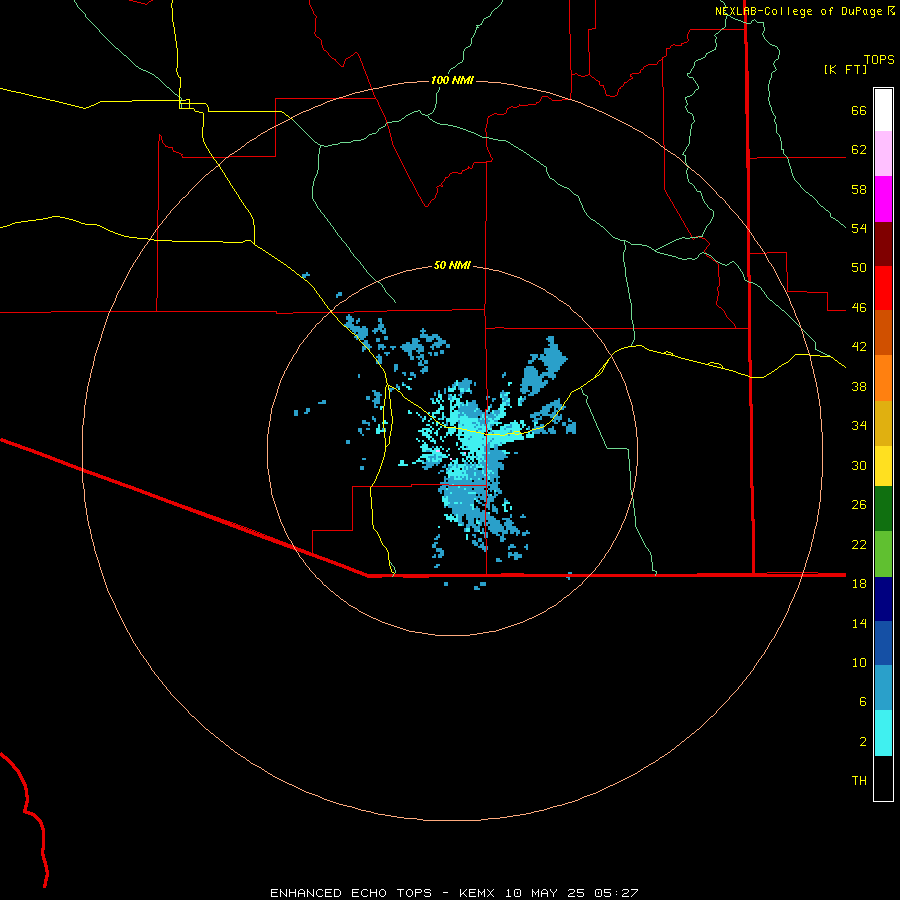The width and height of the screenshot is (900, 900).
Task: Select the "22" legend value
Action: (x=859, y=544)
